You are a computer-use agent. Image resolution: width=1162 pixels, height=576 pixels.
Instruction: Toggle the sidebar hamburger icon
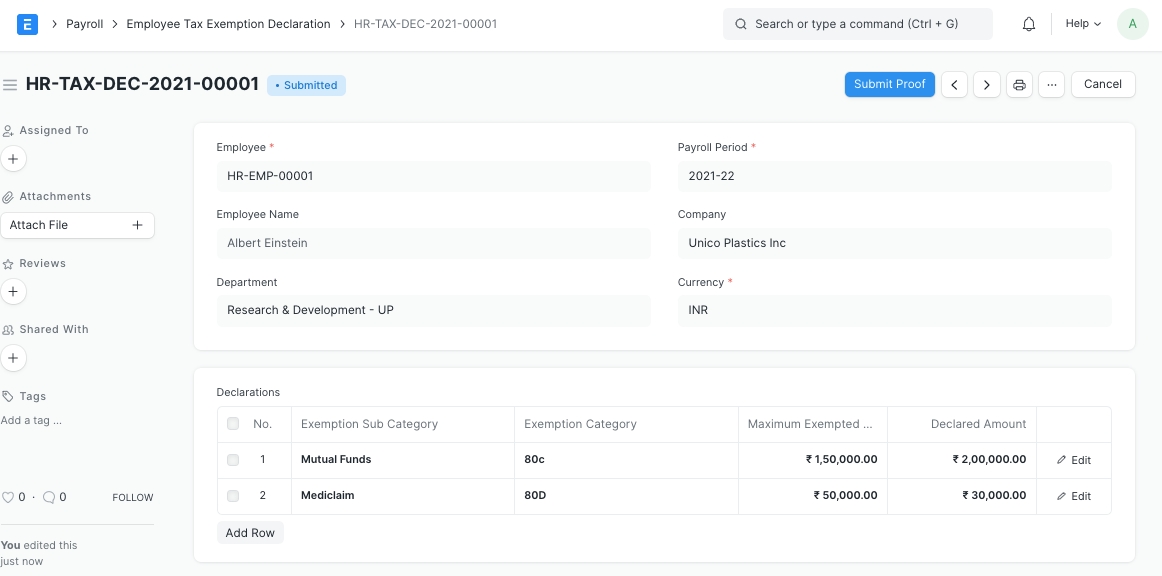pos(10,85)
